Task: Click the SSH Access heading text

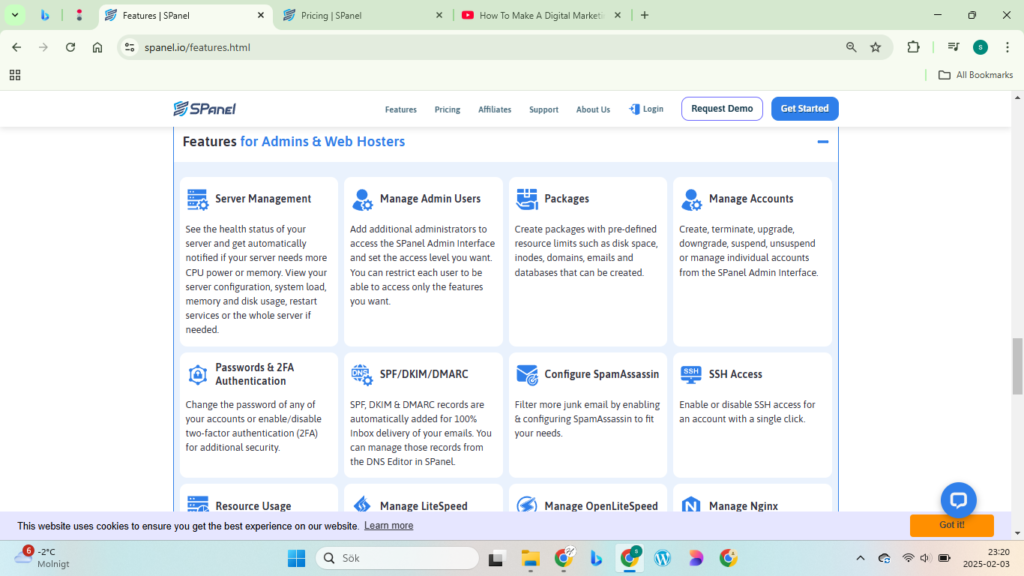Action: coord(735,374)
